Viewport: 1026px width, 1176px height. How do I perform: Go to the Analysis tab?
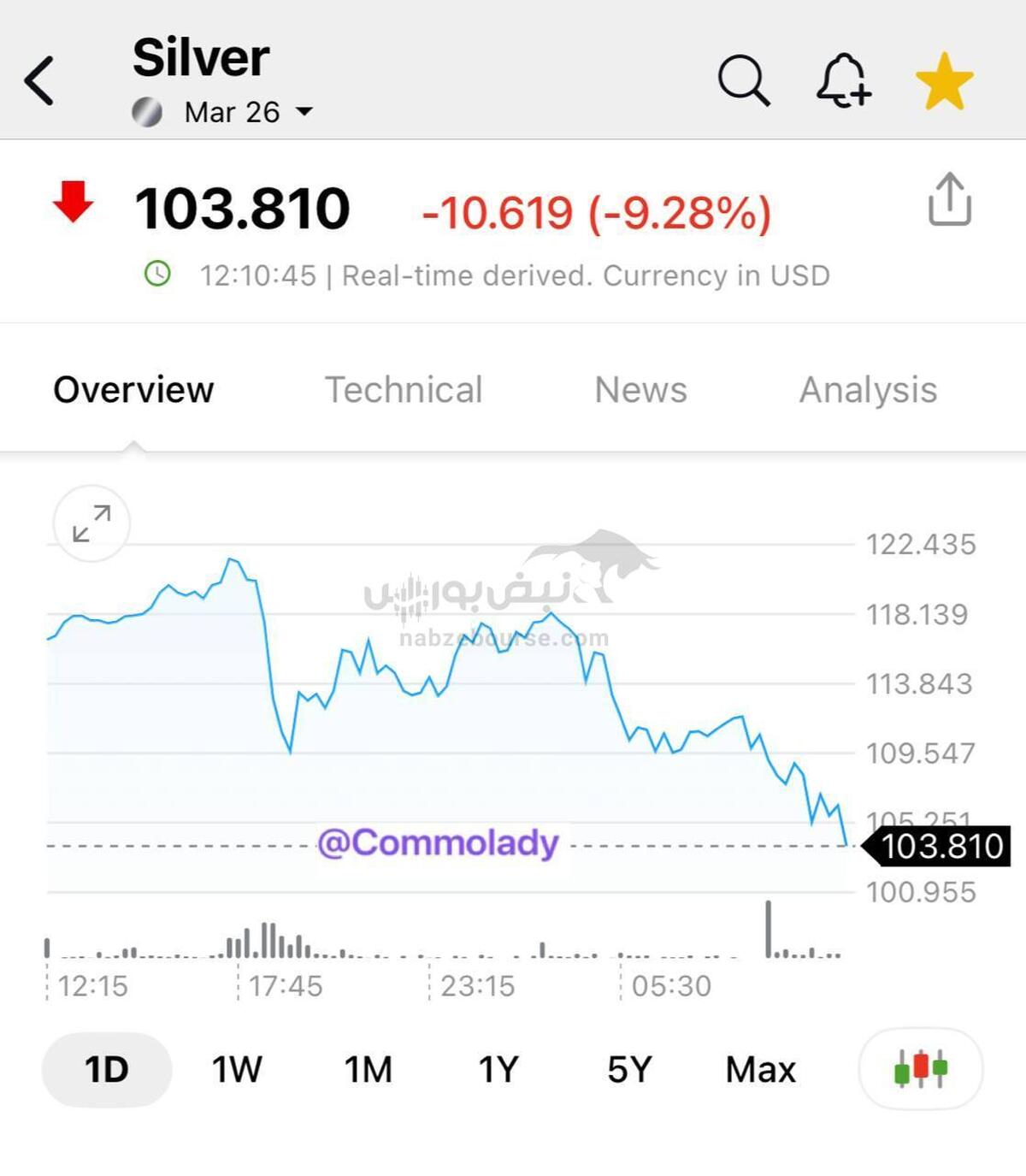pyautogui.click(x=868, y=390)
